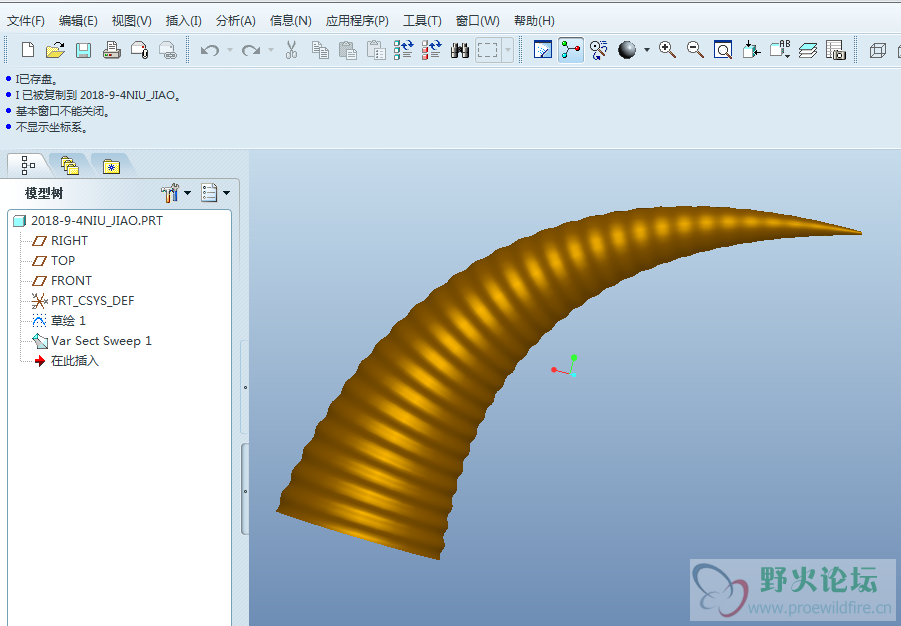Click the send mail with attachment icon

pyautogui.click(x=140, y=50)
